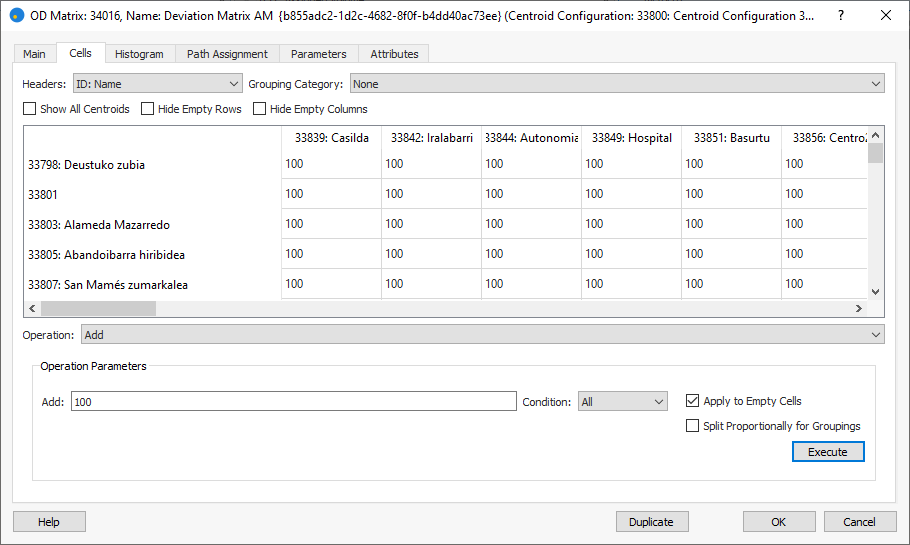Enable Split Proportionally for Groupings
Image resolution: width=910 pixels, height=545 pixels.
click(x=692, y=426)
